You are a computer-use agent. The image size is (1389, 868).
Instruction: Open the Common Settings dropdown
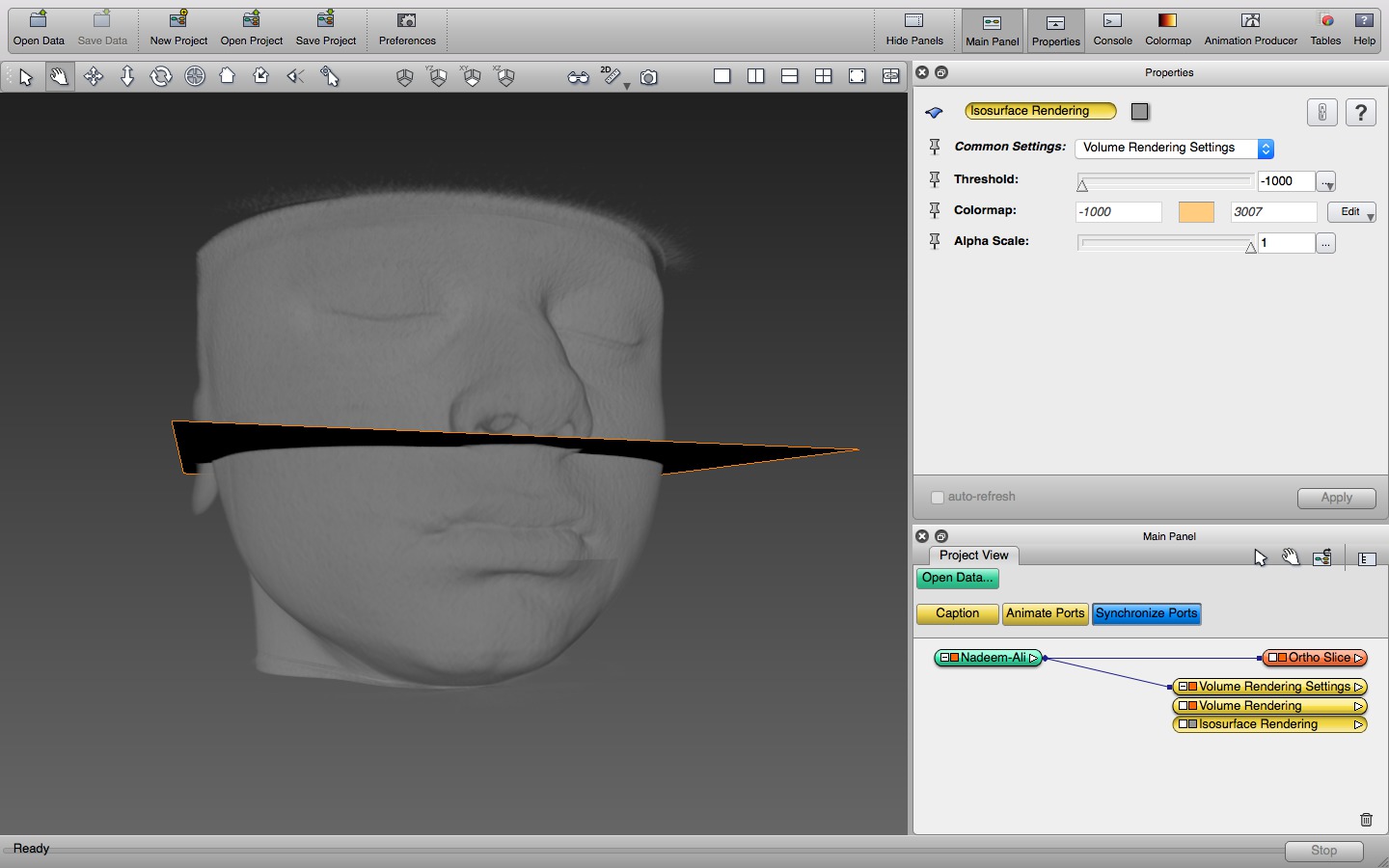pyautogui.click(x=1174, y=149)
